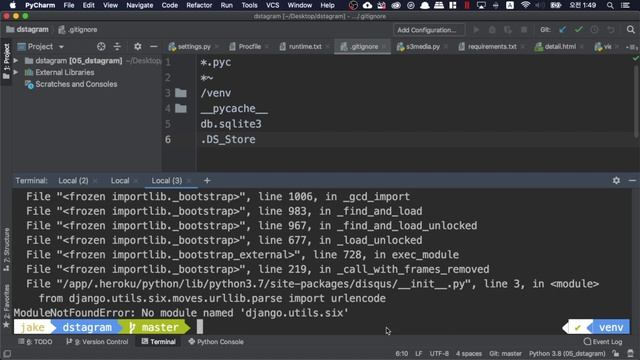Switch to Local (2) terminal tab
The height and width of the screenshot is (360, 640).
[73, 180]
